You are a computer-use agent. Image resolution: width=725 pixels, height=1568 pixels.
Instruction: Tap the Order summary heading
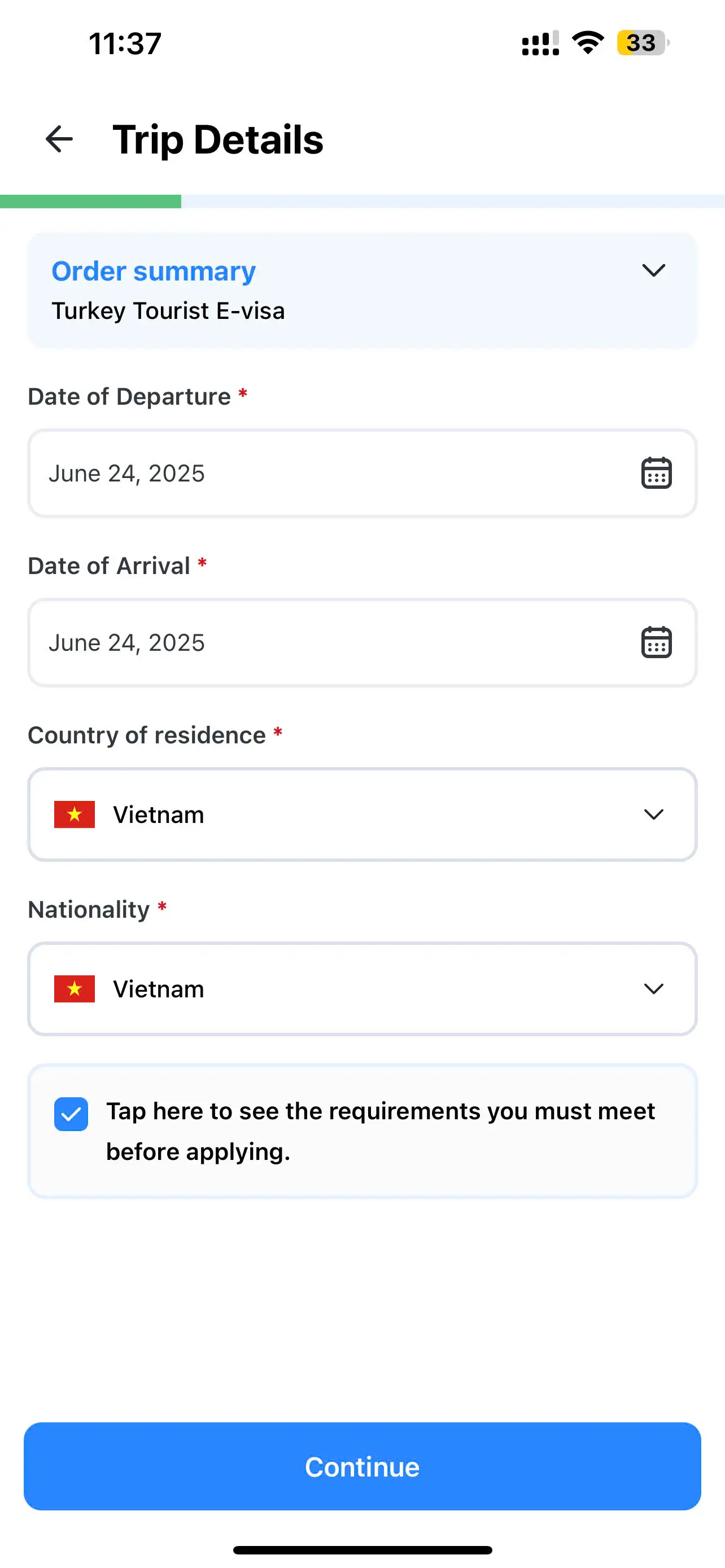pyautogui.click(x=154, y=271)
